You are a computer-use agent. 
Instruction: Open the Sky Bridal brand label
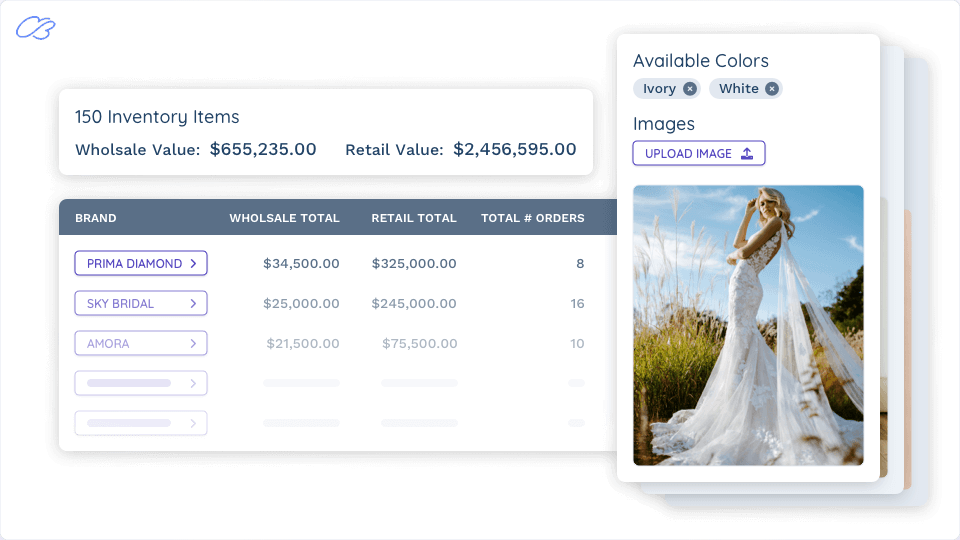tap(120, 304)
